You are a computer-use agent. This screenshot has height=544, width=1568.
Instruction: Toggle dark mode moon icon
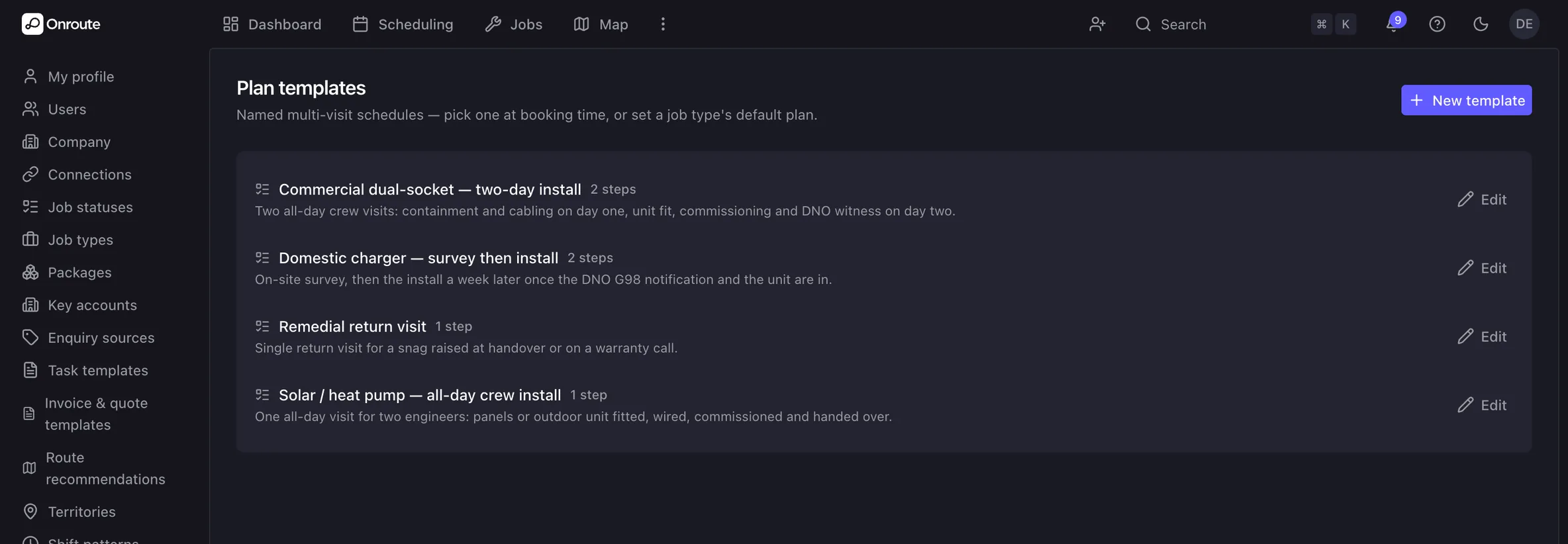[x=1481, y=24]
